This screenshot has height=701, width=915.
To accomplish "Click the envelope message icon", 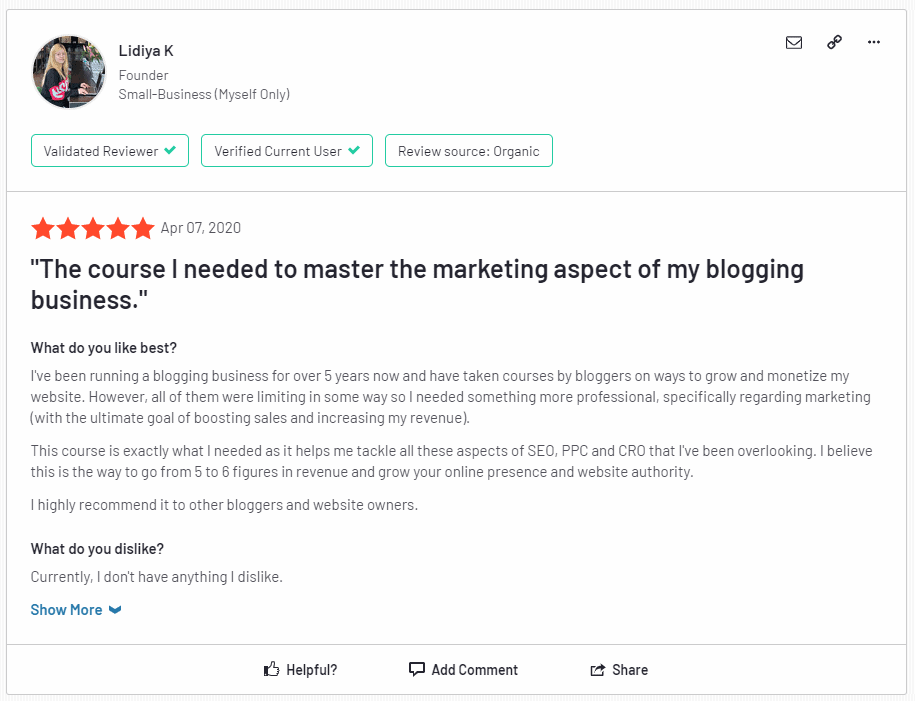I will click(794, 42).
